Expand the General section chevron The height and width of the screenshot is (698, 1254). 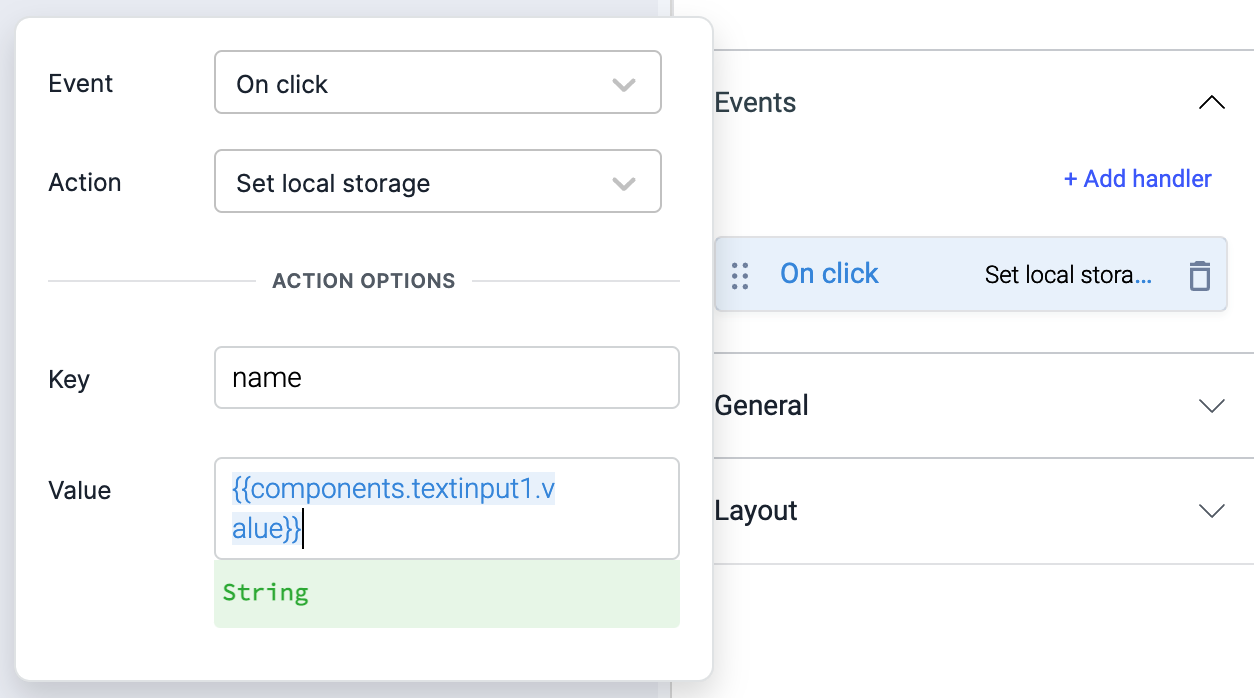tap(1211, 405)
